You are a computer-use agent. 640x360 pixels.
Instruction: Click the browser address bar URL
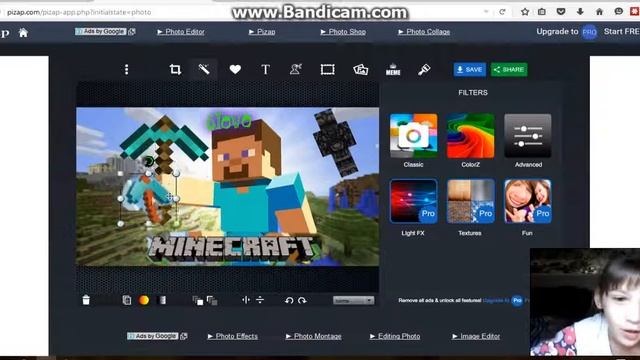click(79, 12)
